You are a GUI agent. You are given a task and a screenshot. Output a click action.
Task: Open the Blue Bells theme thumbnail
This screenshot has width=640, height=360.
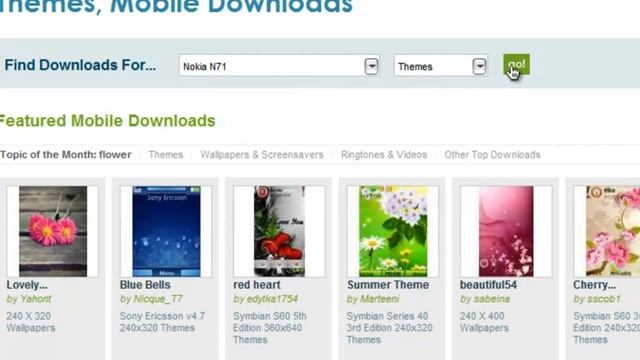pos(166,231)
